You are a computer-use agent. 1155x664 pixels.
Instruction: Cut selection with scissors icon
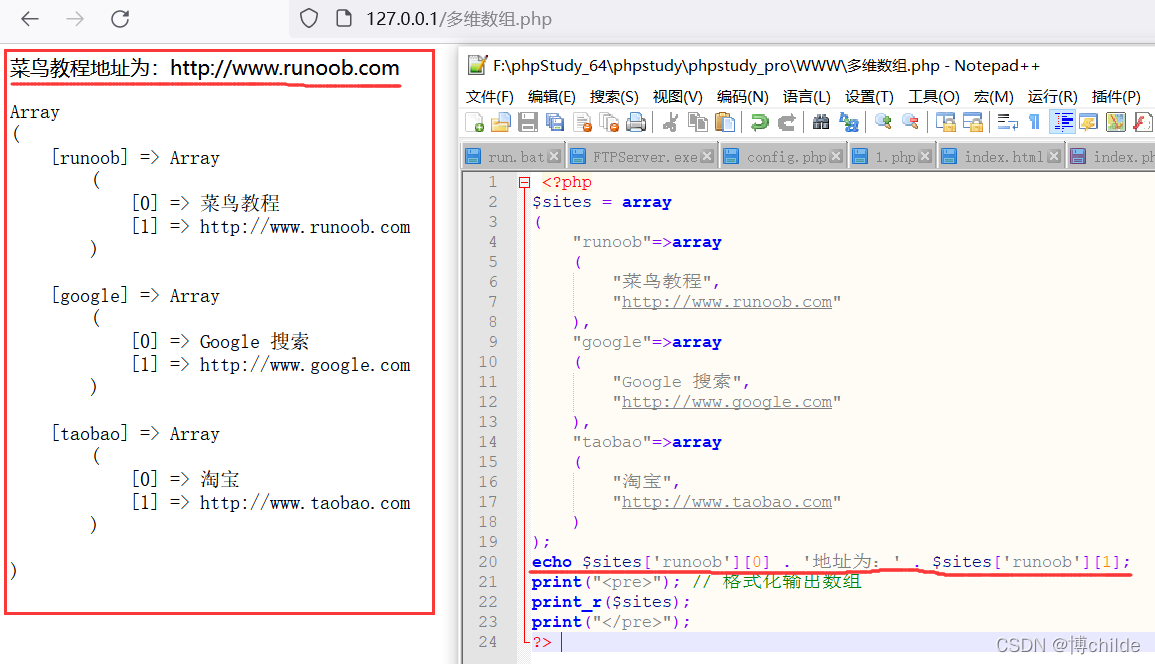[x=670, y=122]
